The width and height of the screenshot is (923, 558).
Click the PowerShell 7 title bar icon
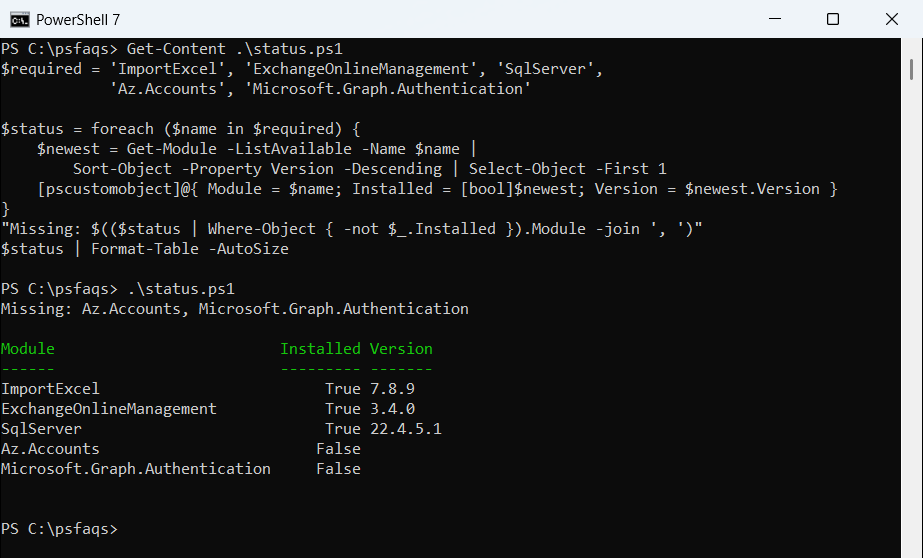[19, 19]
